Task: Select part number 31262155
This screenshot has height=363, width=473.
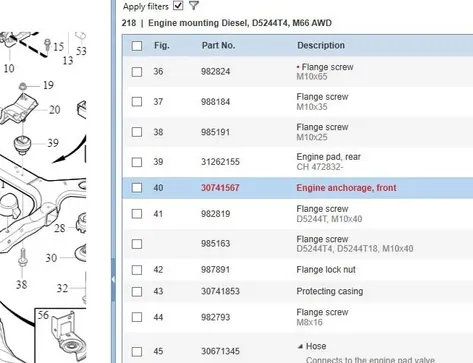Action: click(220, 162)
